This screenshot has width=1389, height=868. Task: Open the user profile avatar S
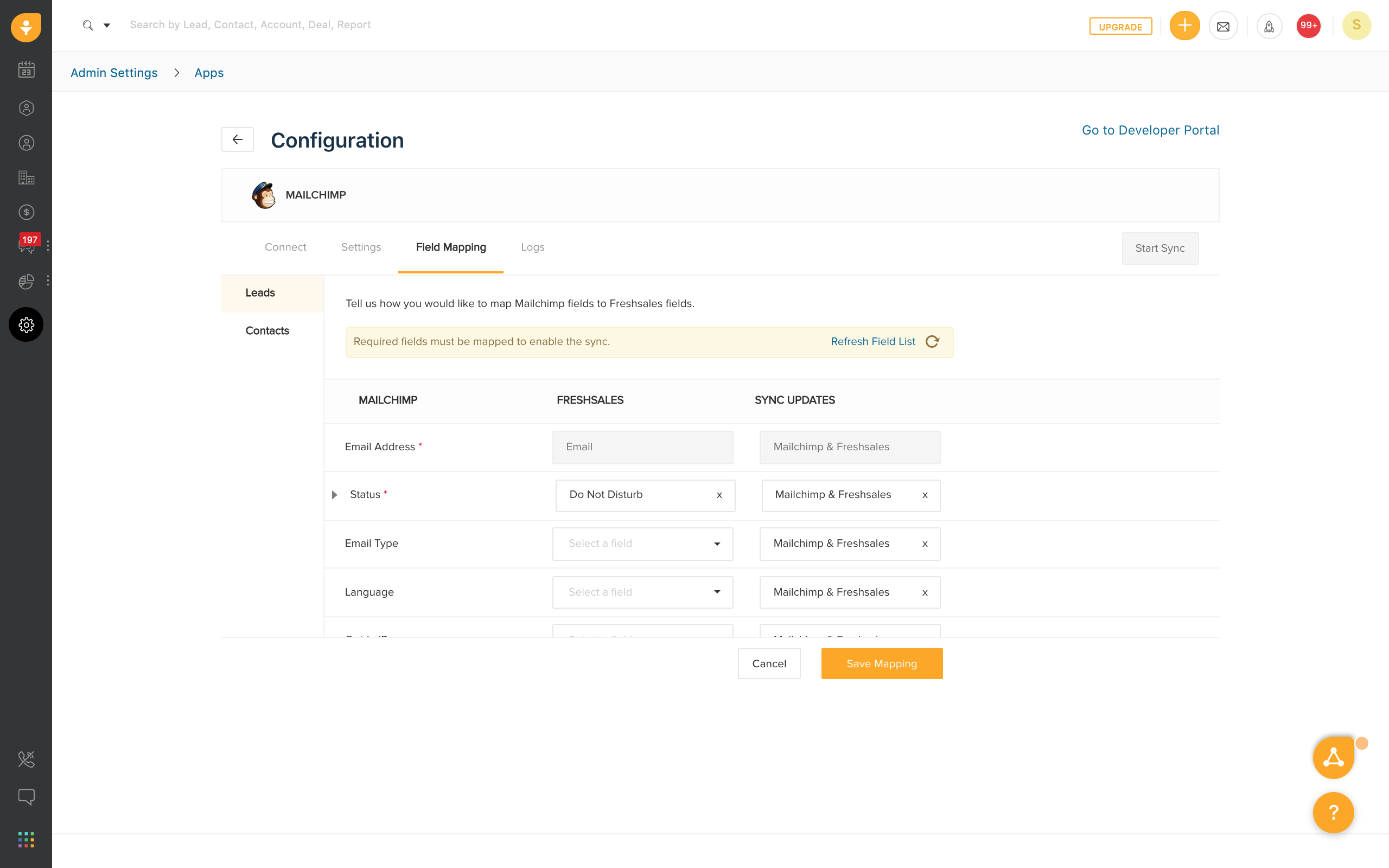pos(1356,25)
